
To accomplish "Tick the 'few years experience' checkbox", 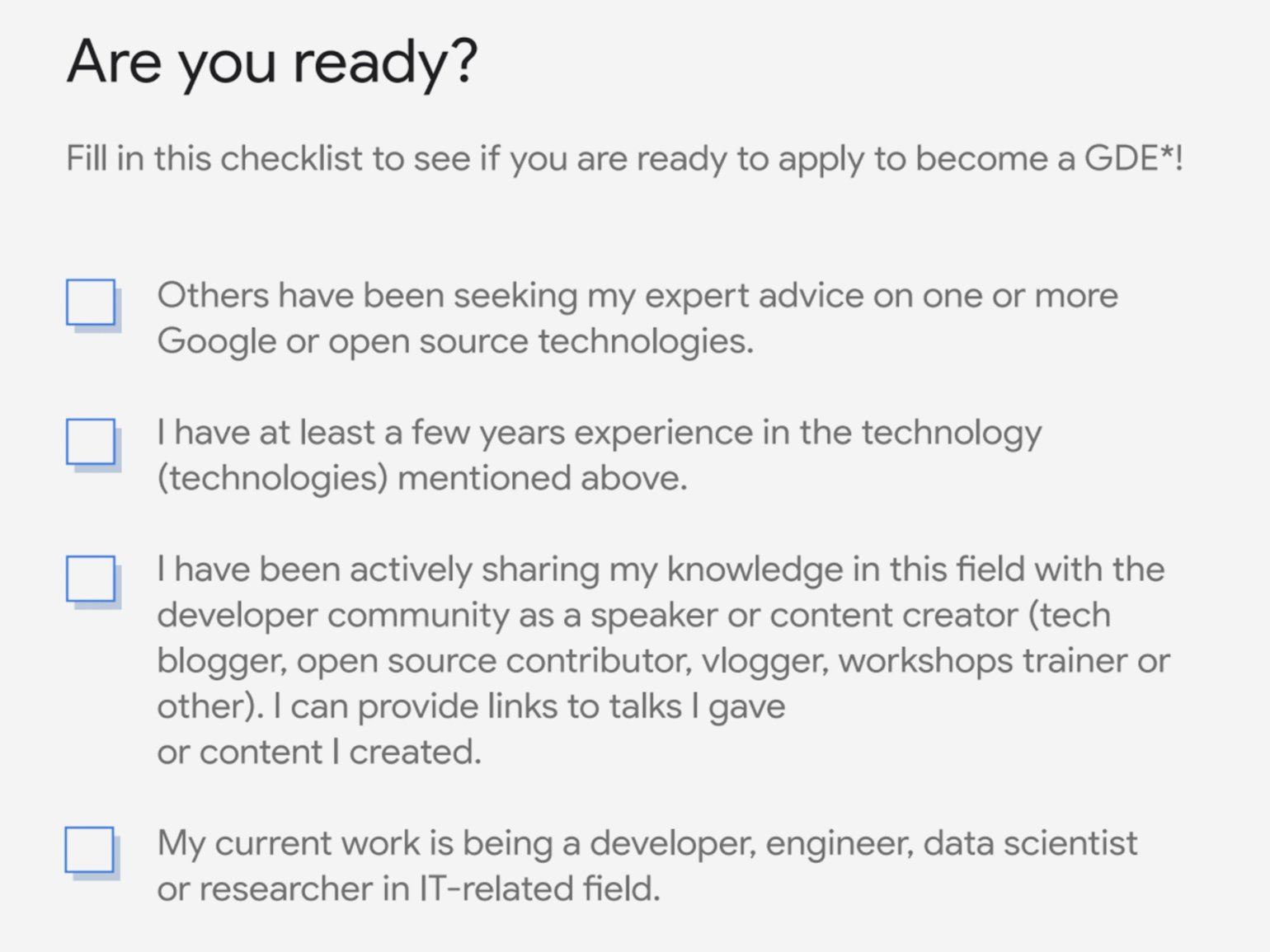I will coord(91,442).
